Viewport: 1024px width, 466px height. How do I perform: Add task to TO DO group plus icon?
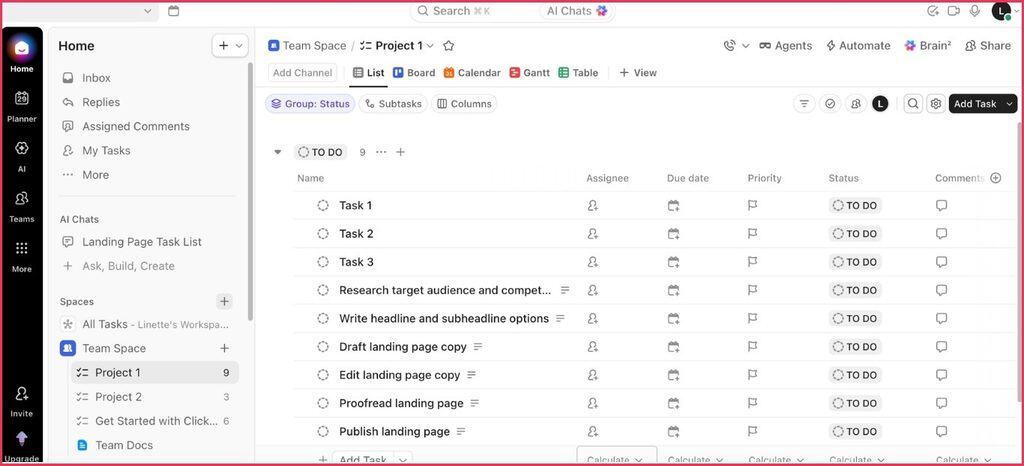[x=400, y=152]
